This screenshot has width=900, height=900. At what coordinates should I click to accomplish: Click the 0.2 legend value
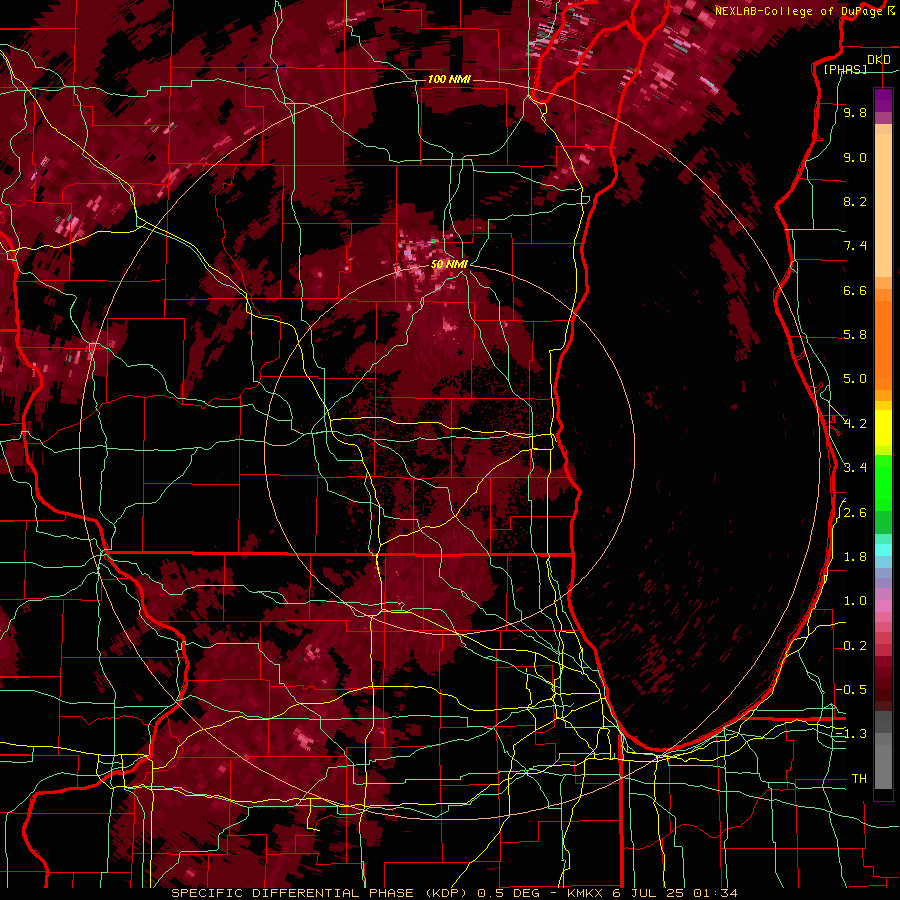click(x=855, y=646)
